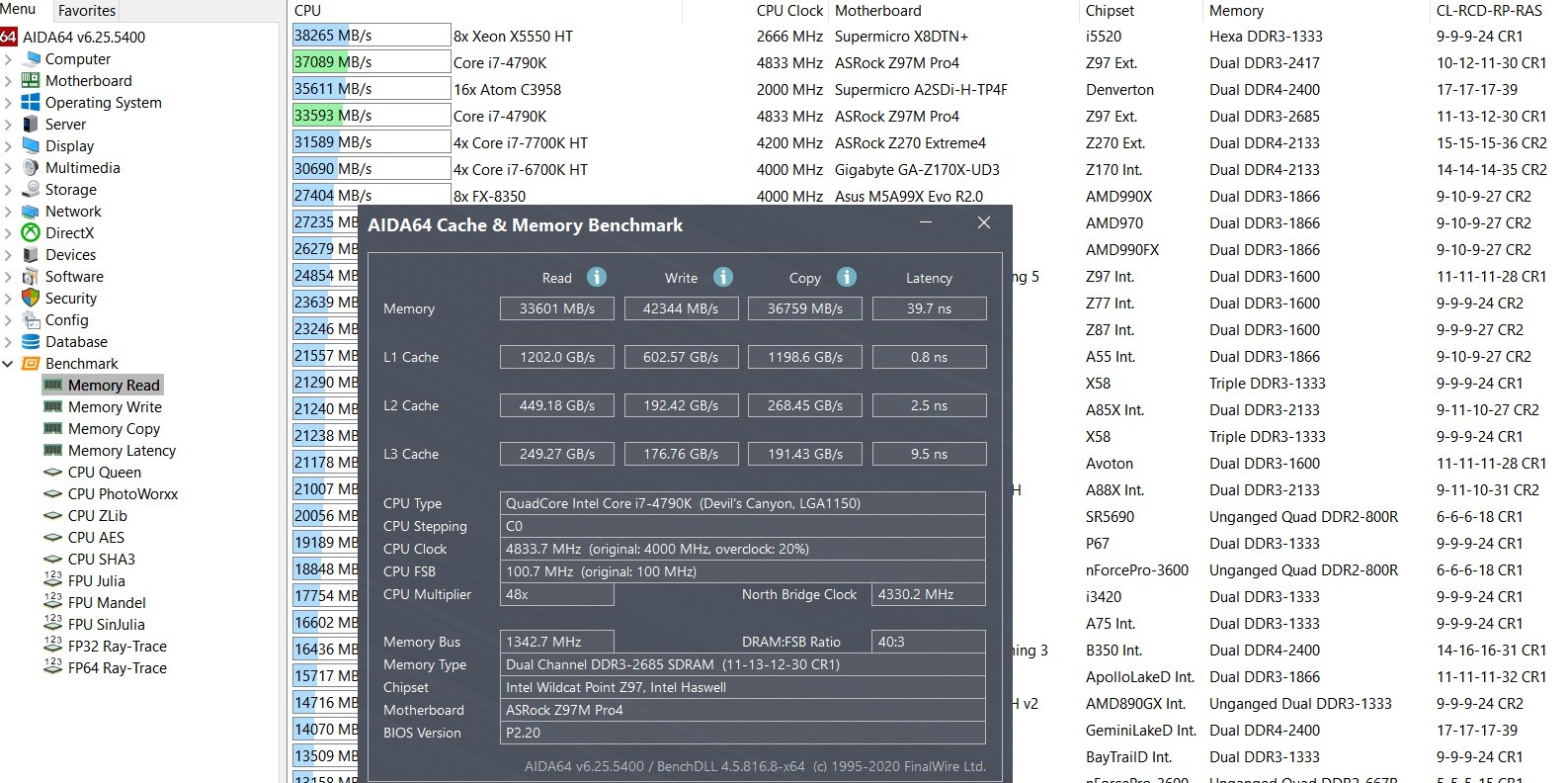The image size is (1568, 783).
Task: Click the Copy info icon
Action: point(847,277)
